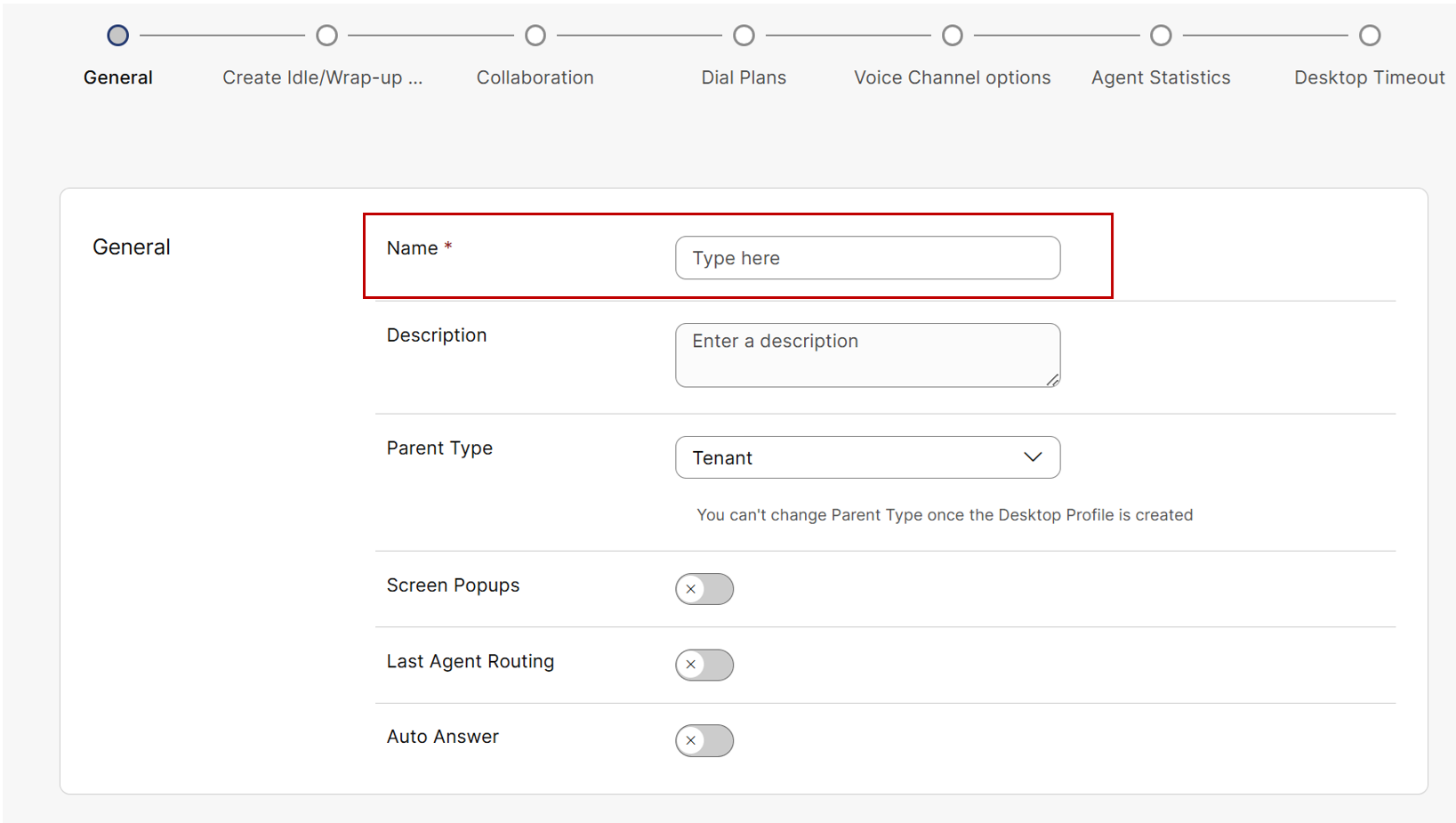Turn on Last Agent Routing
Viewport: 1456px width, 823px height.
pos(704,665)
